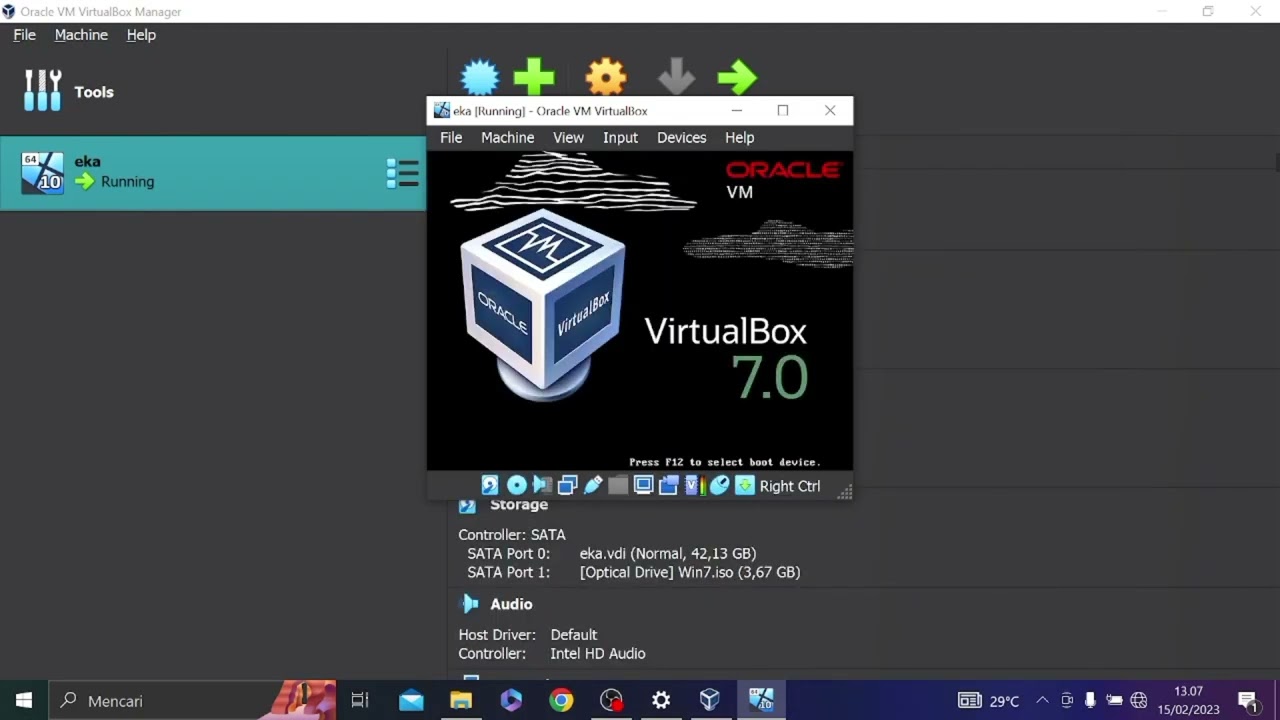Click the CPU virtualization indicator icon
Screen dimensions: 1280x720
(x=694, y=486)
